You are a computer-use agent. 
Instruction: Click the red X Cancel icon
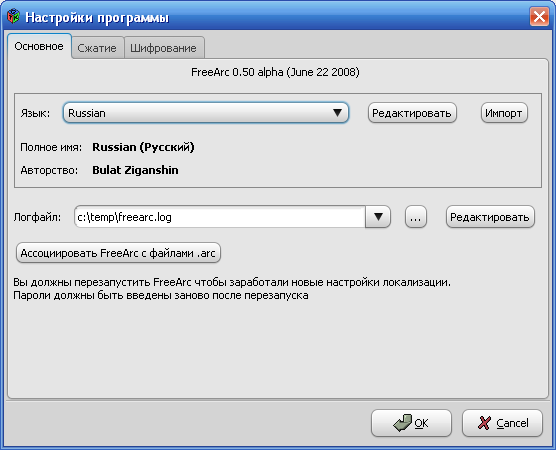pos(484,423)
